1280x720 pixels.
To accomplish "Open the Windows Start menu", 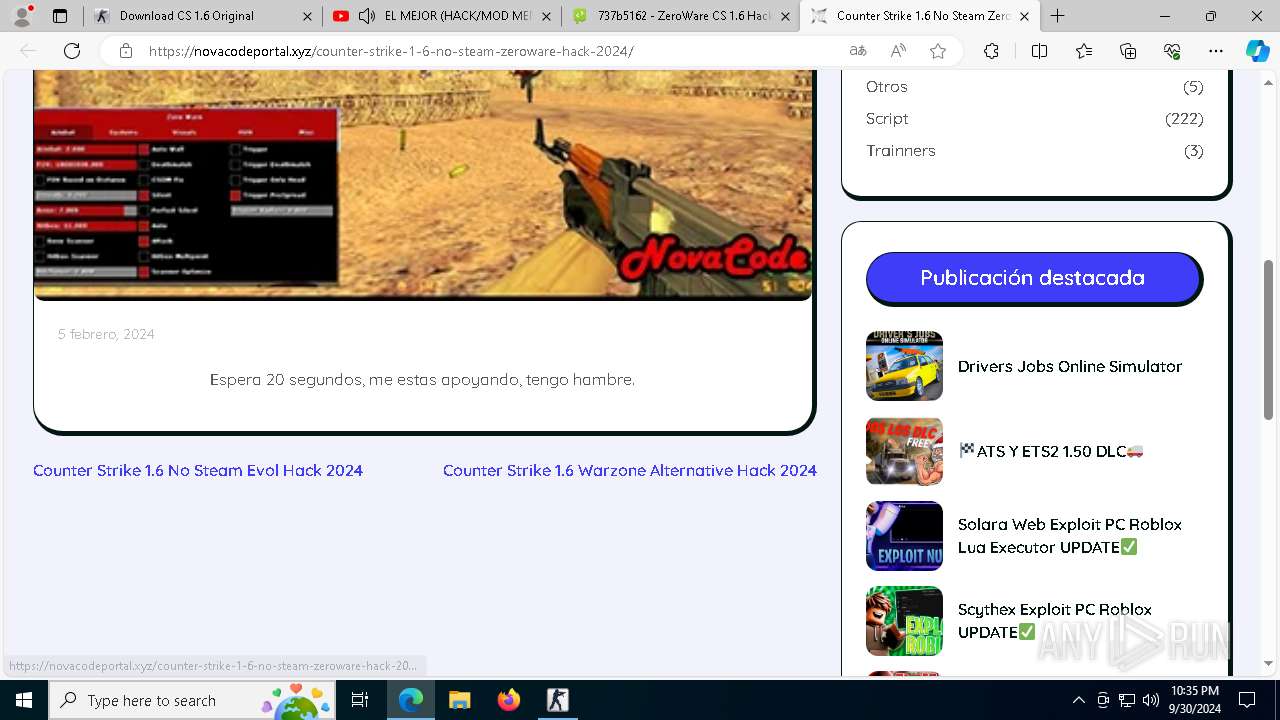I will tap(24, 700).
